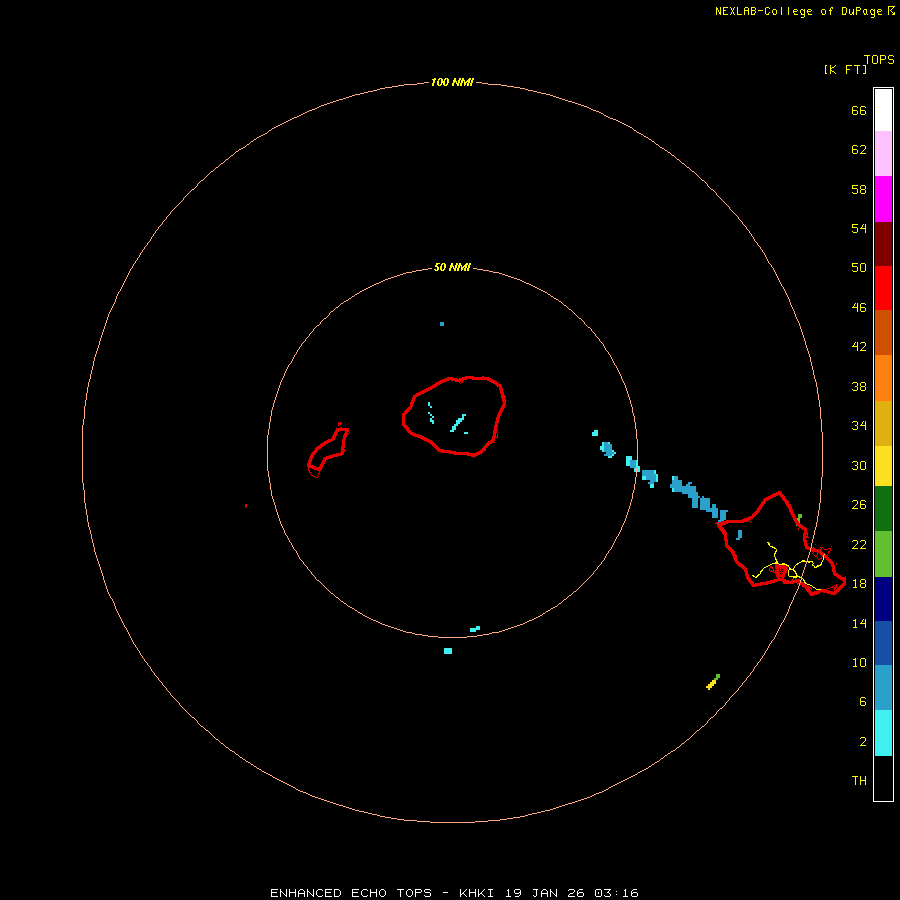
Task: Select the bright red legend color band
Action: 883,288
